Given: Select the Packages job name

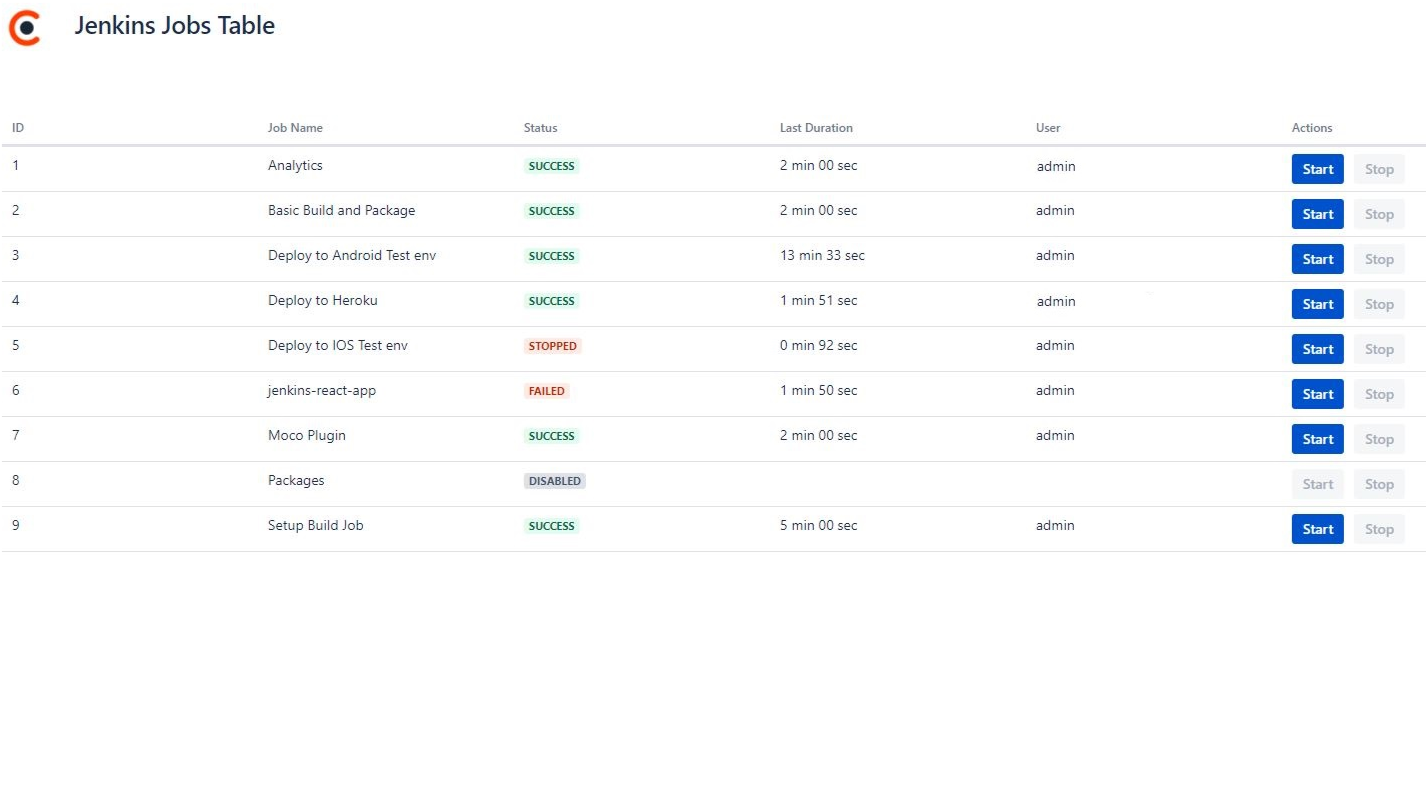Looking at the screenshot, I should (296, 481).
